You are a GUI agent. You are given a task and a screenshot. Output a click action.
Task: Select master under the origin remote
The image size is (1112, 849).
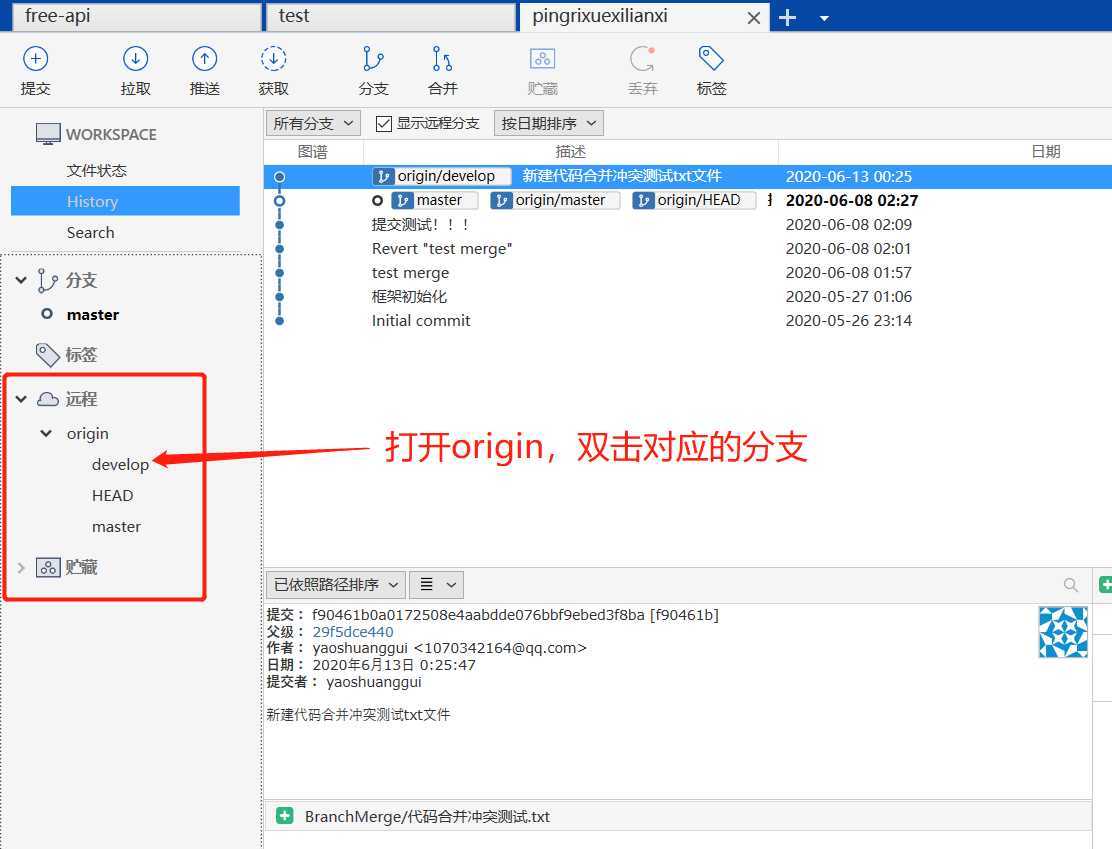116,526
